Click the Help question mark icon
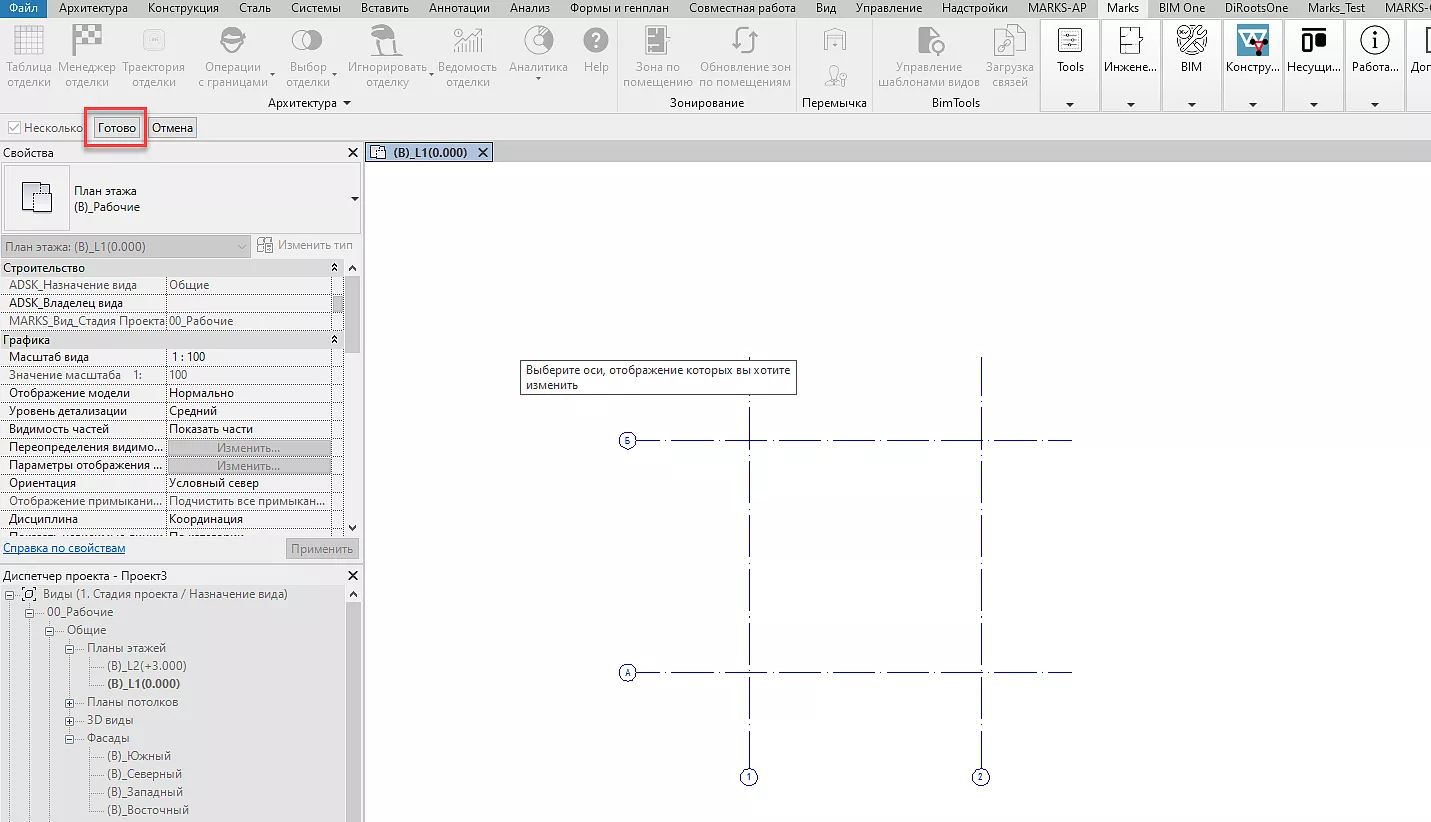 [596, 42]
